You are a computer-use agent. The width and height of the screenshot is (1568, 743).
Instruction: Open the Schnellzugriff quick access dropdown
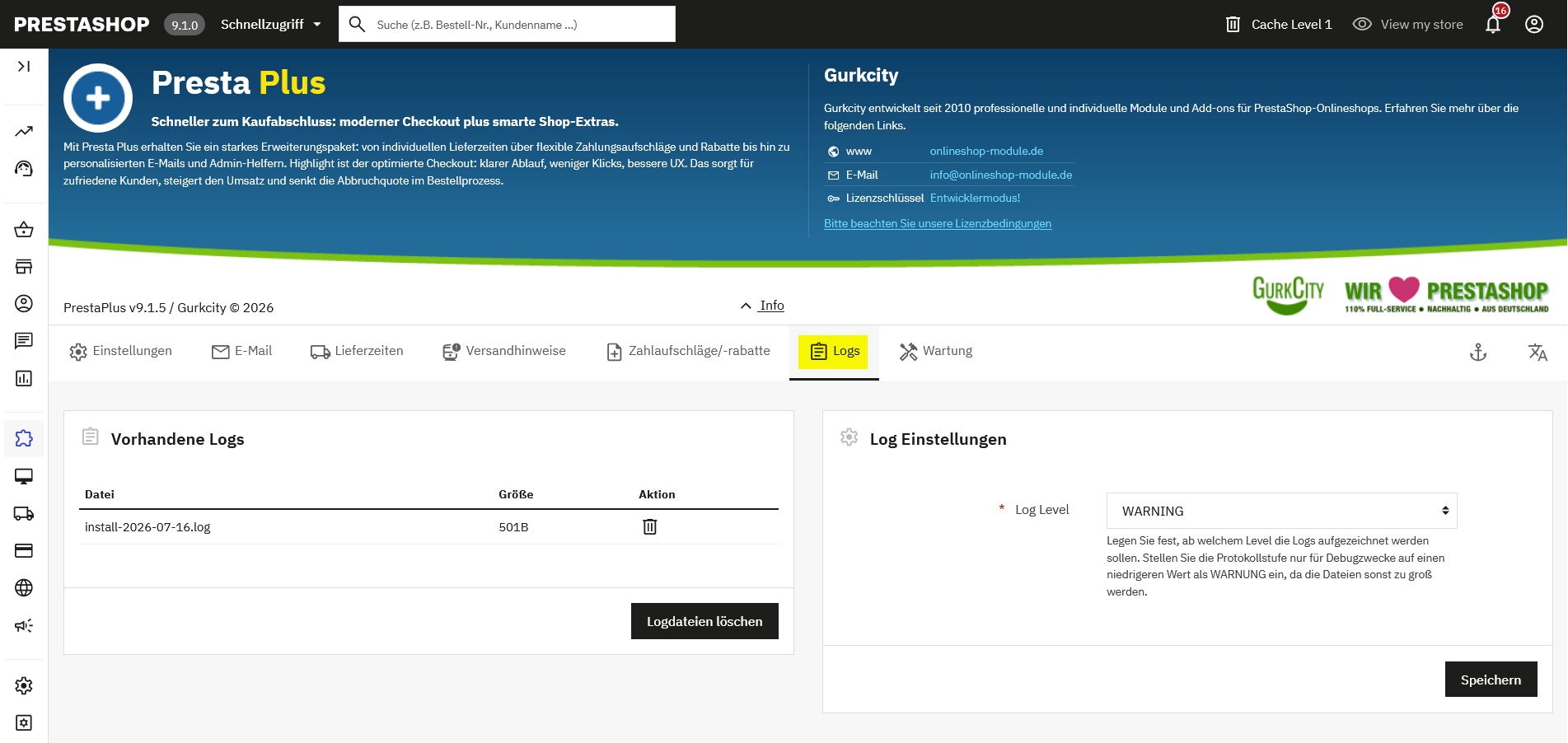click(270, 25)
